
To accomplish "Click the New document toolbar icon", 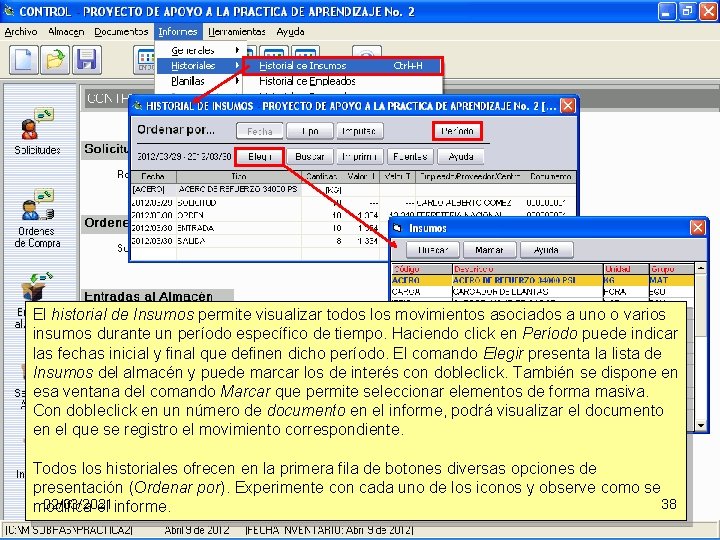I will pos(23,60).
